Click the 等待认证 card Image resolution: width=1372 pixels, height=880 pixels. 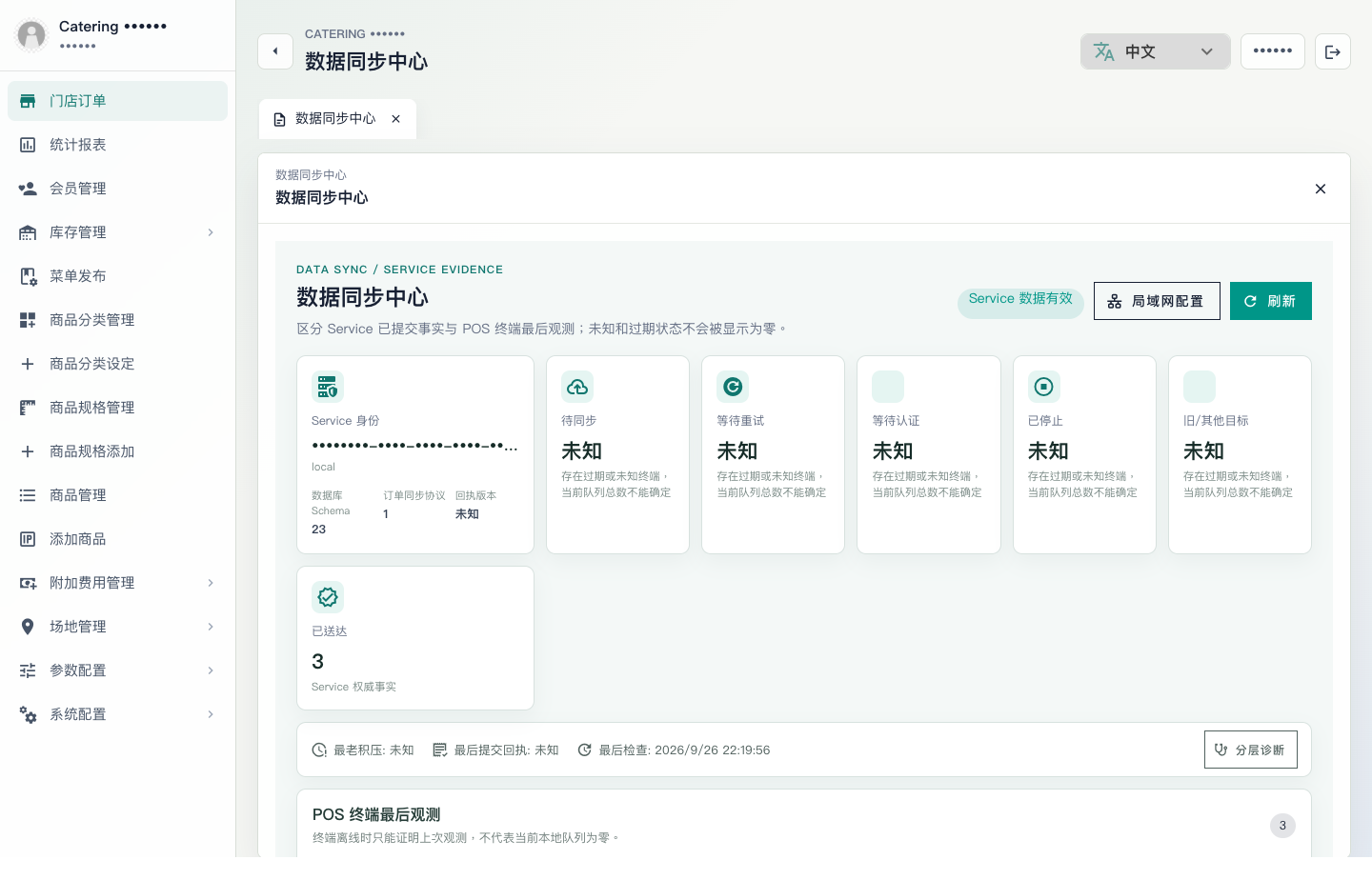929,454
